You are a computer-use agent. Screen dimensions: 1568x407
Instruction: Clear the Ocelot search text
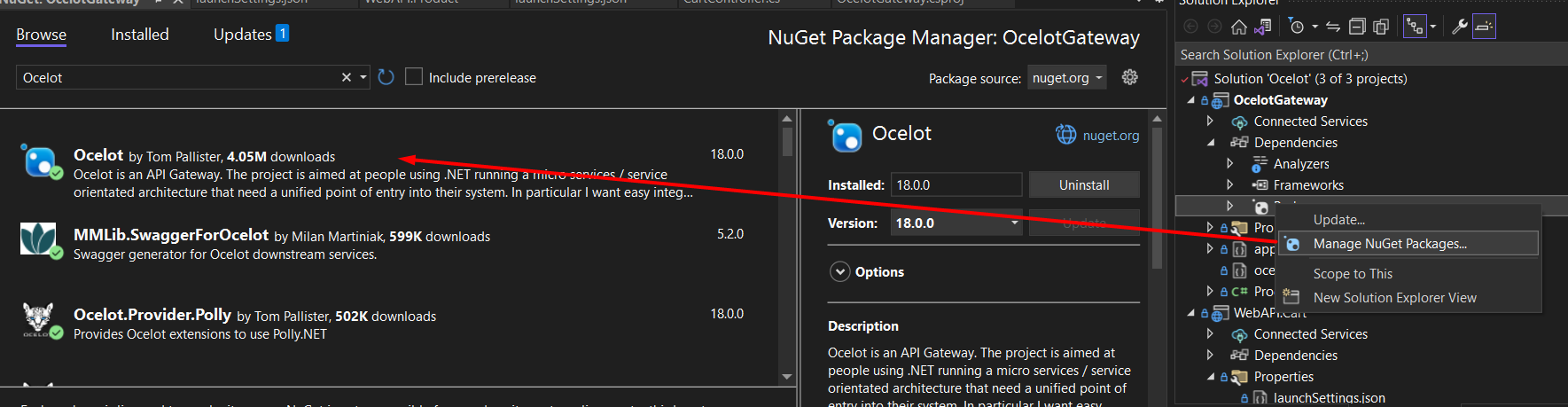347,77
